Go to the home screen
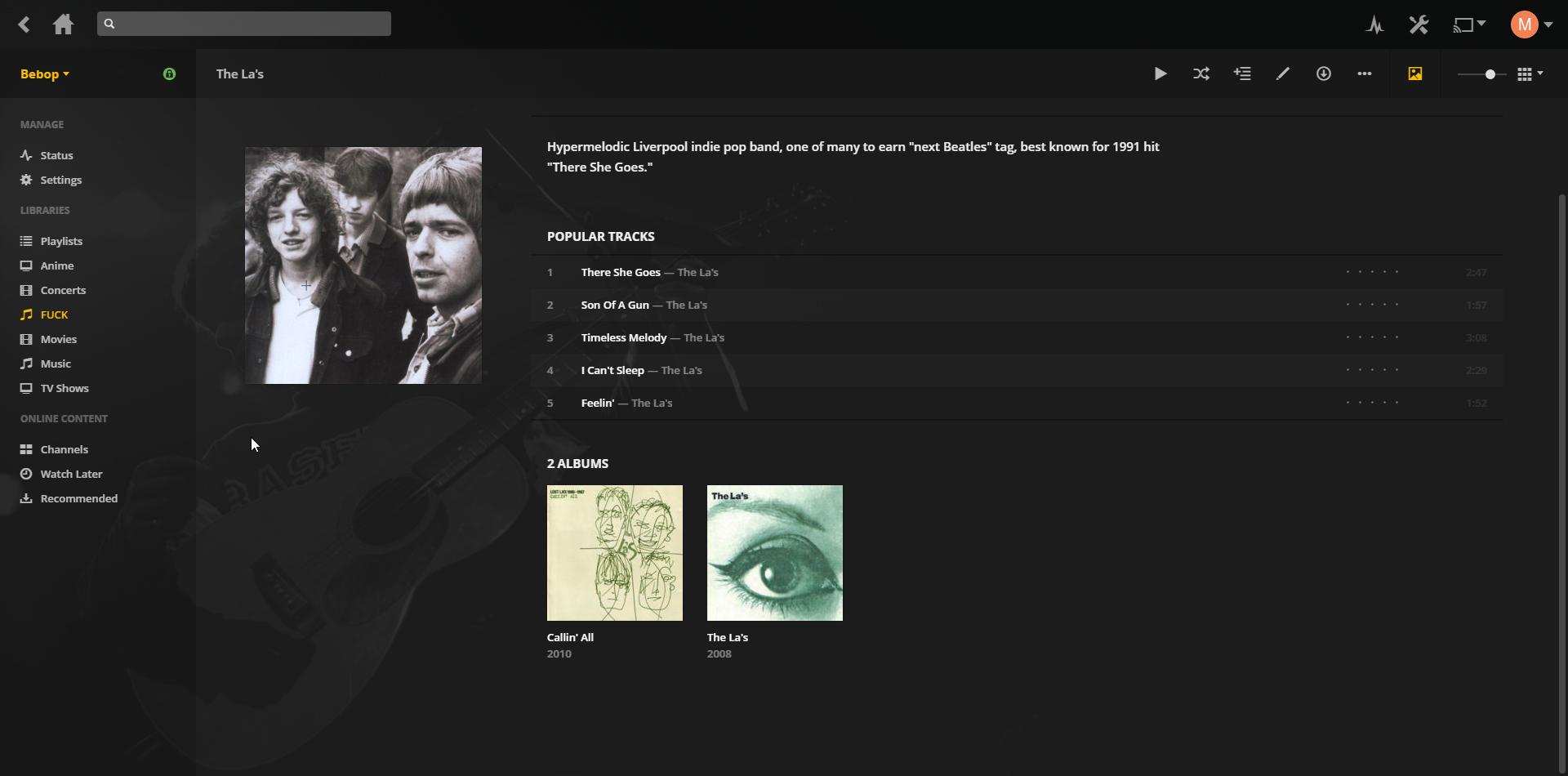This screenshot has width=1568, height=776. click(x=63, y=25)
